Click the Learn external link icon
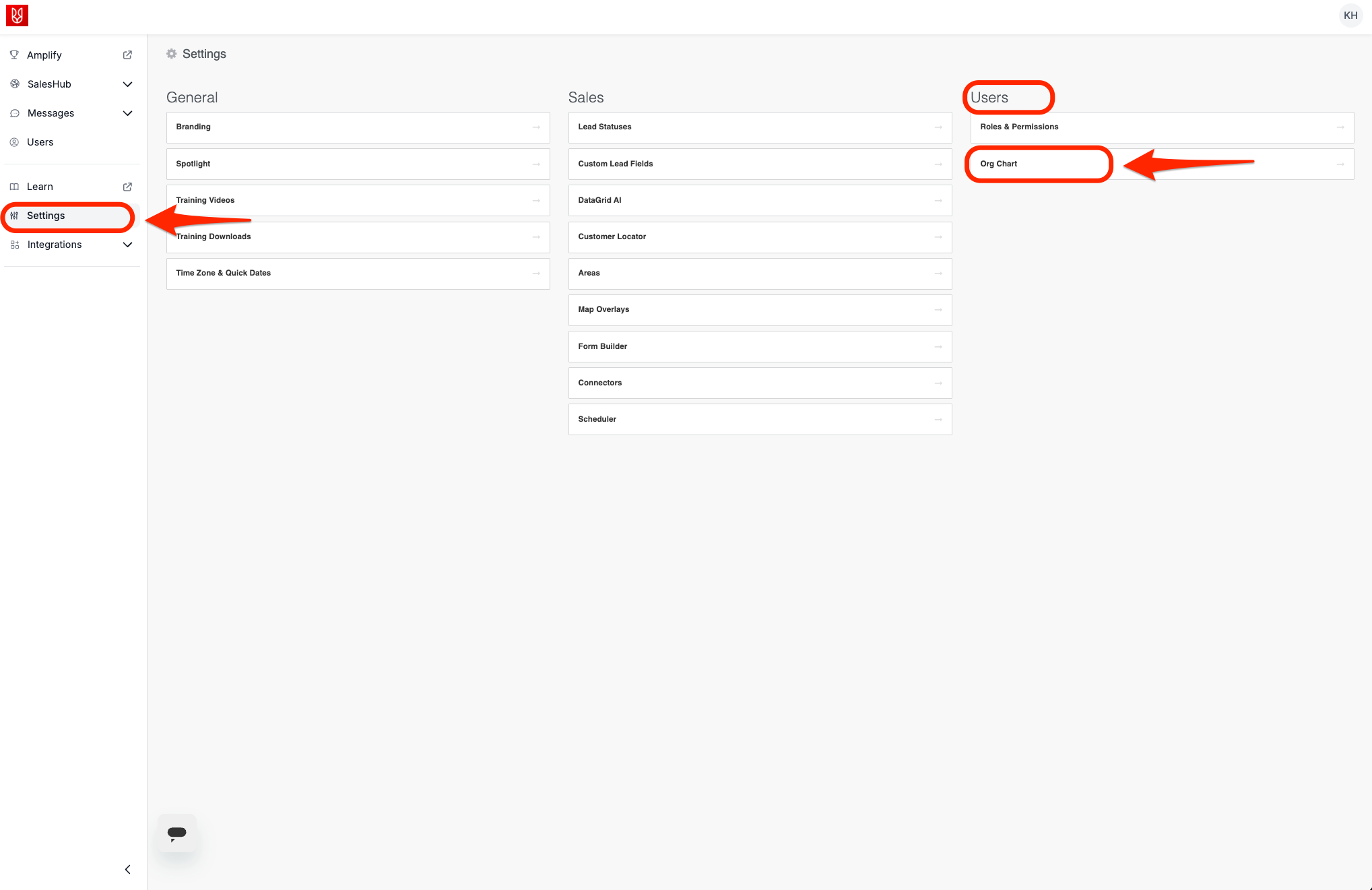Image resolution: width=1372 pixels, height=890 pixels. (127, 187)
